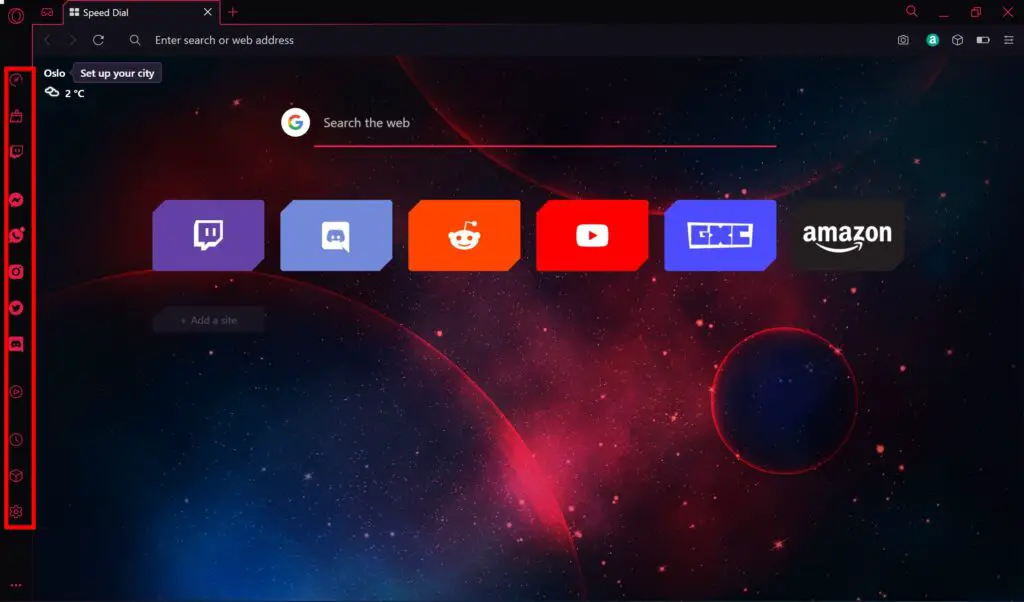This screenshot has width=1024, height=602.
Task: Open the GXC speed dial tile
Action: (x=720, y=235)
